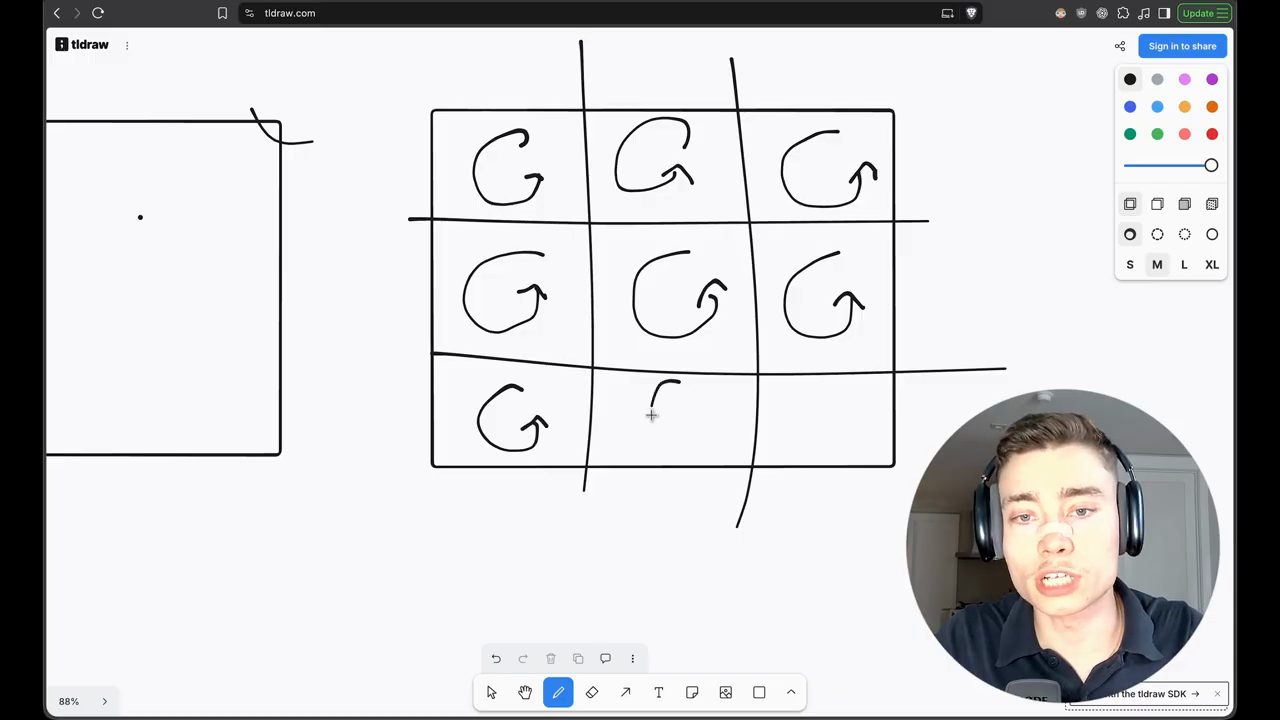The image size is (1280, 720).
Task: Select the arrow pointer Select tool
Action: [491, 692]
